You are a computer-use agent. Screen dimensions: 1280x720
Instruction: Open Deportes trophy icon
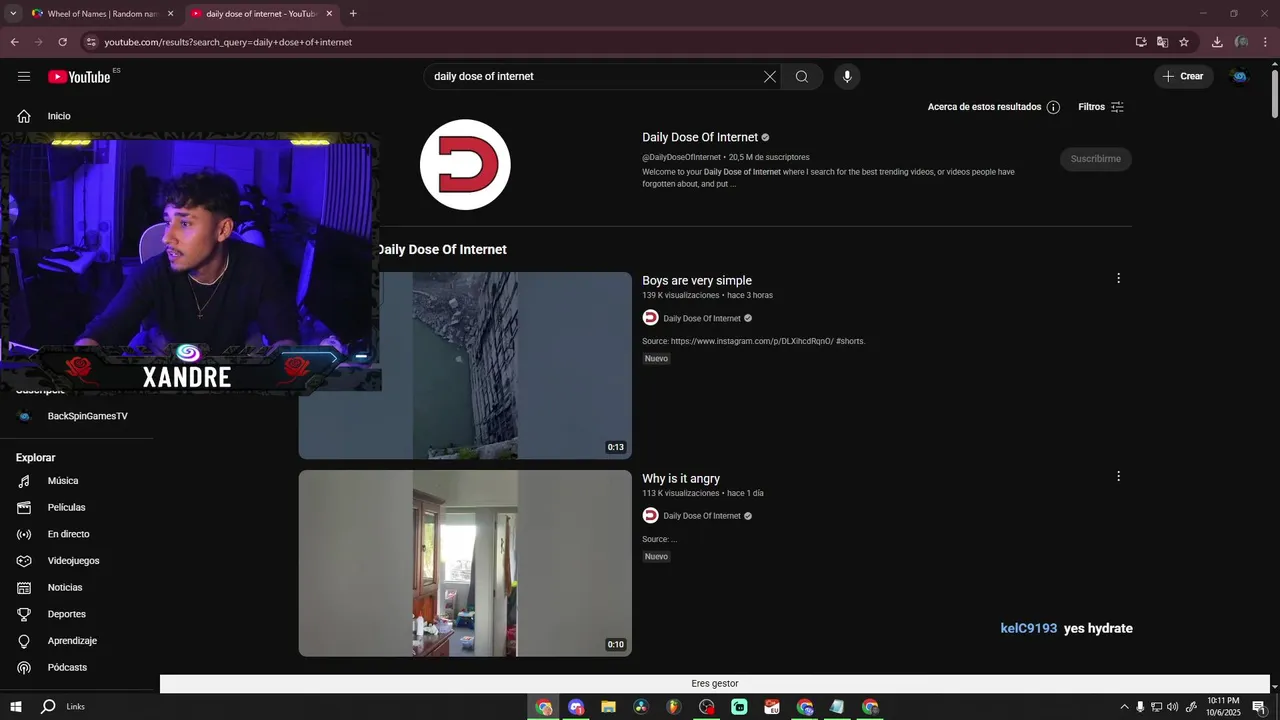(x=24, y=614)
